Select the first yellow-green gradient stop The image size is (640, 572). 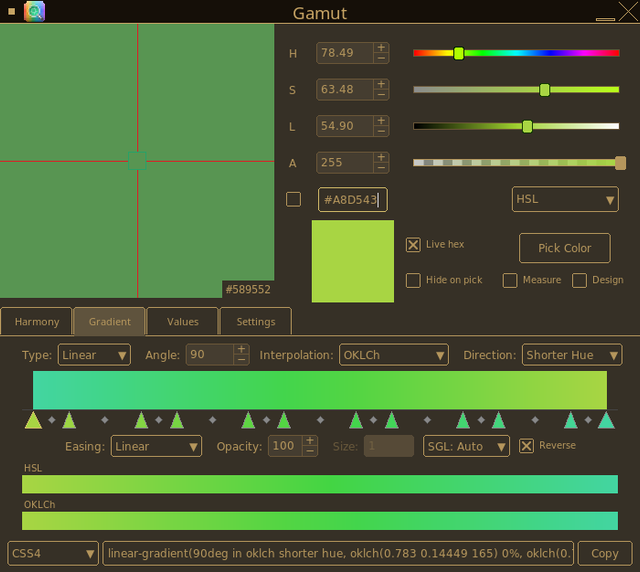[33, 421]
